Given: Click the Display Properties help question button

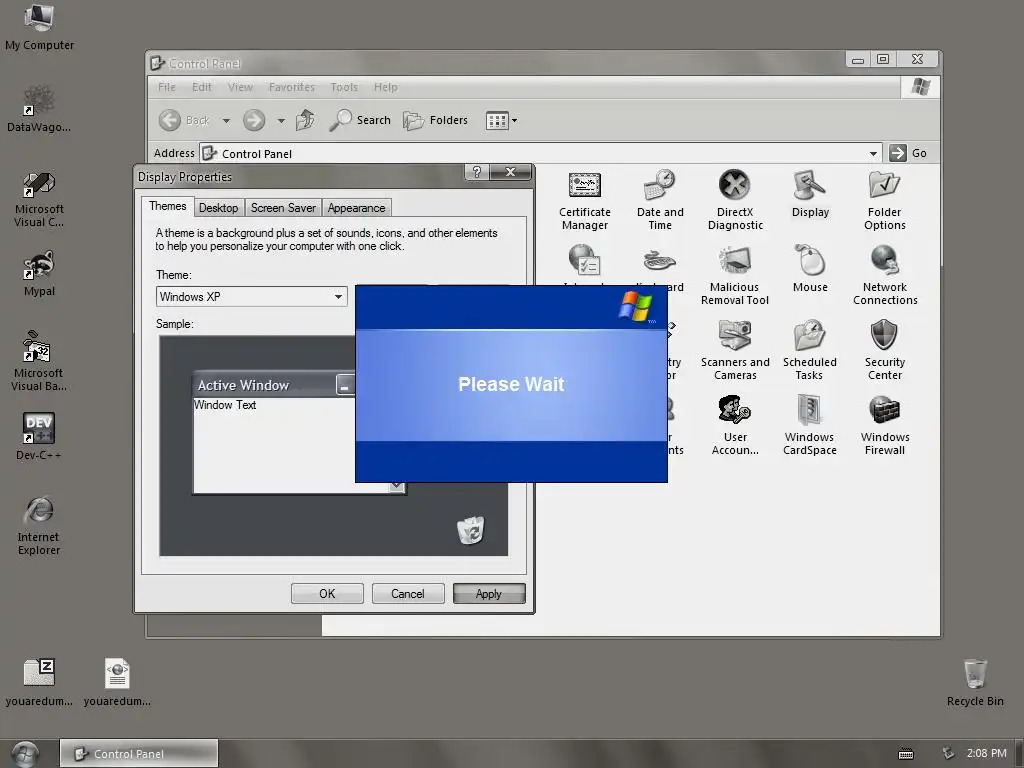Looking at the screenshot, I should (477, 172).
